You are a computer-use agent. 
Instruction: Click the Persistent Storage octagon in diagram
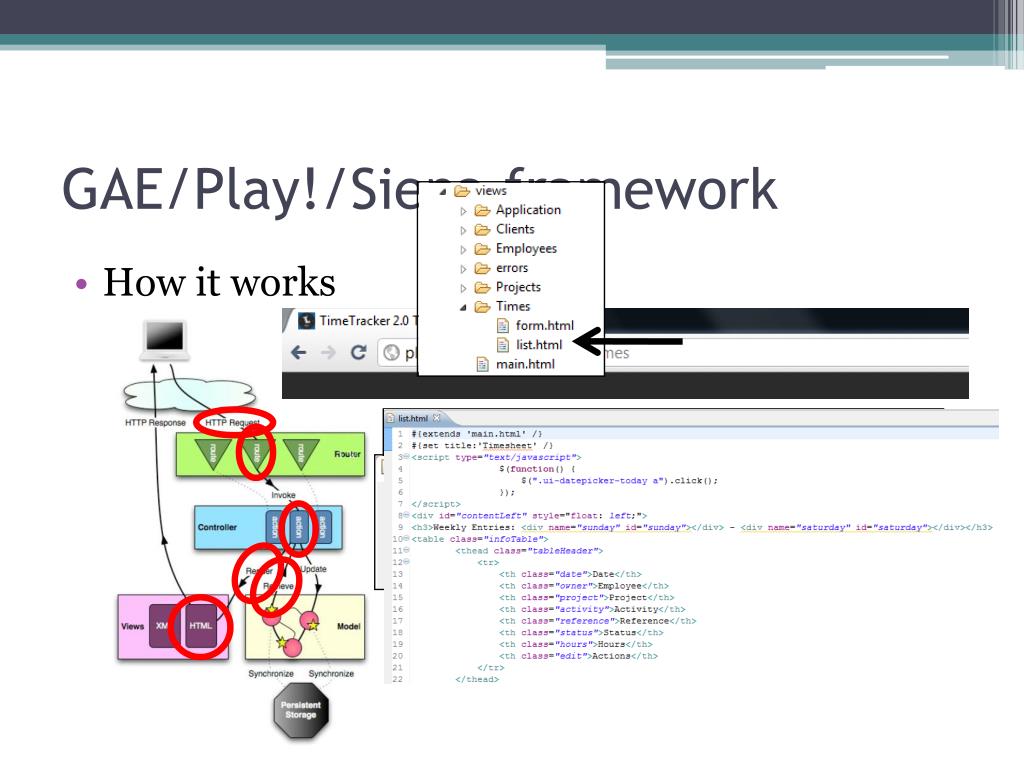[x=300, y=711]
